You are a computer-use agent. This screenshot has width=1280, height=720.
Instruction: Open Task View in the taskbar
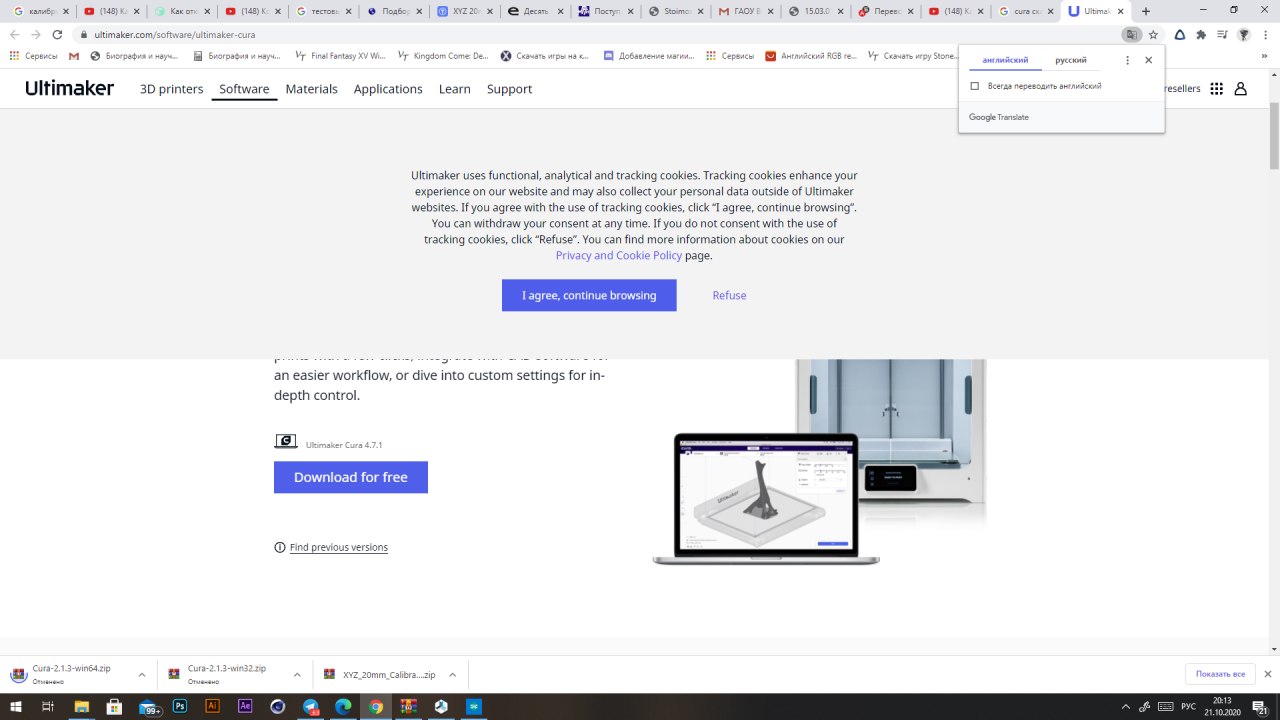click(x=48, y=706)
